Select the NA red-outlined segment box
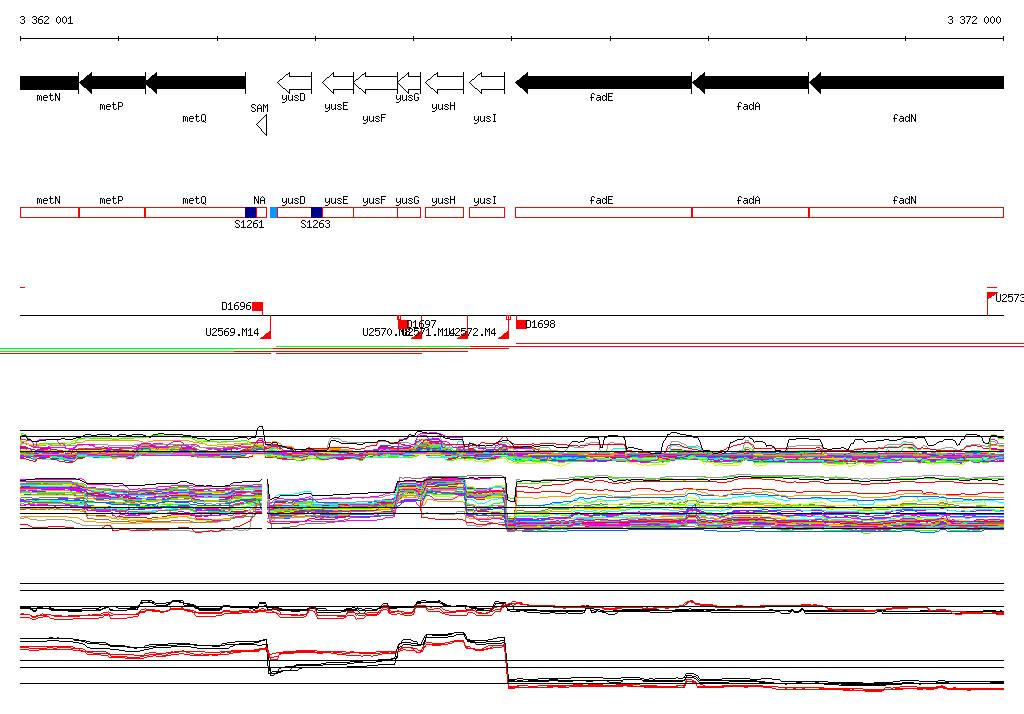 pos(261,212)
